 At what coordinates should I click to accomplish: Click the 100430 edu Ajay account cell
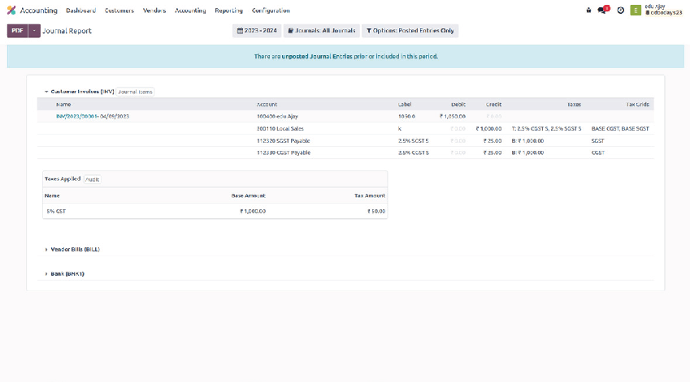click(x=277, y=117)
